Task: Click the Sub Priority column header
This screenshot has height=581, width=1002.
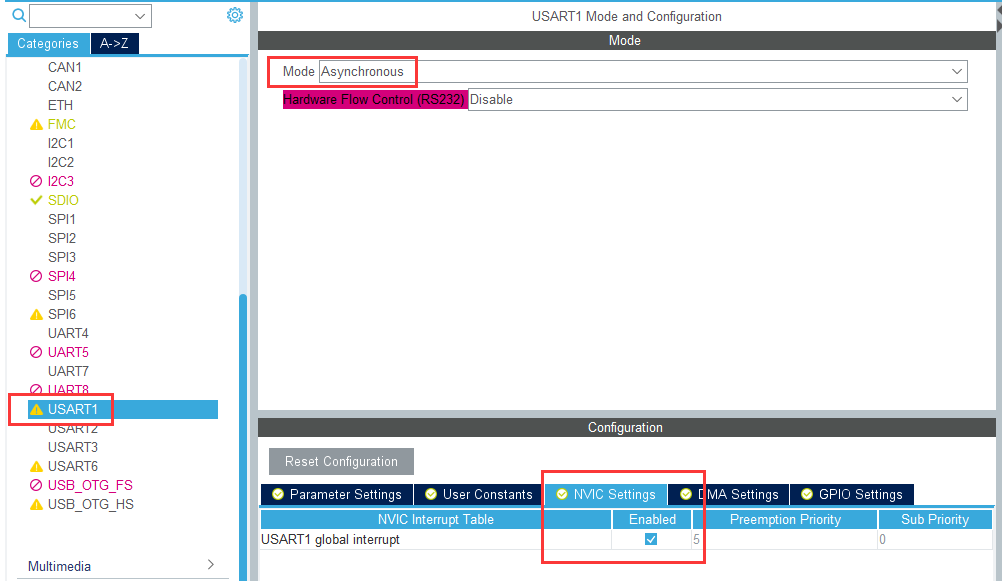Action: pyautogui.click(x=935, y=520)
